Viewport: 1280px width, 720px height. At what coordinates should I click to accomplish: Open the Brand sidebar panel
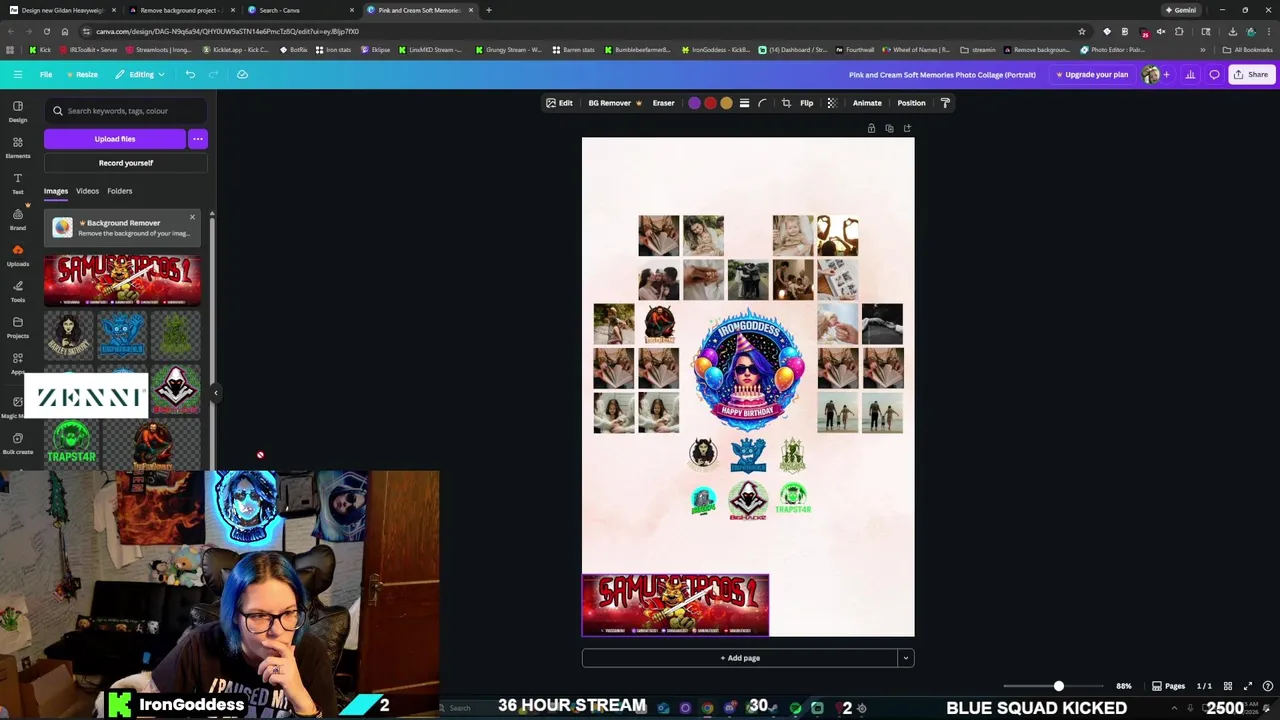tap(18, 219)
